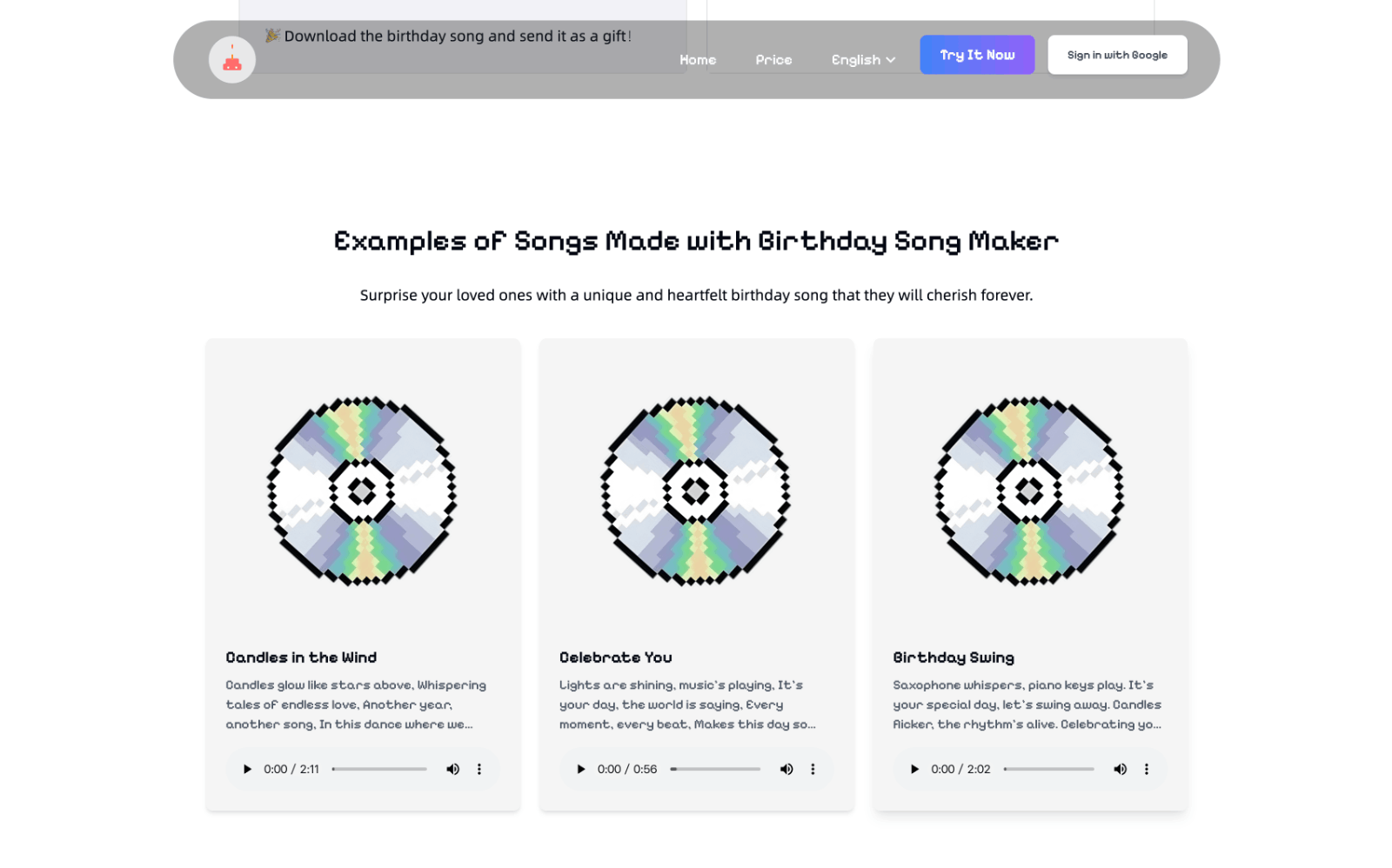Mute the Celebrate You audio player
Image resolution: width=1392 pixels, height=868 pixels.
pyautogui.click(x=786, y=769)
